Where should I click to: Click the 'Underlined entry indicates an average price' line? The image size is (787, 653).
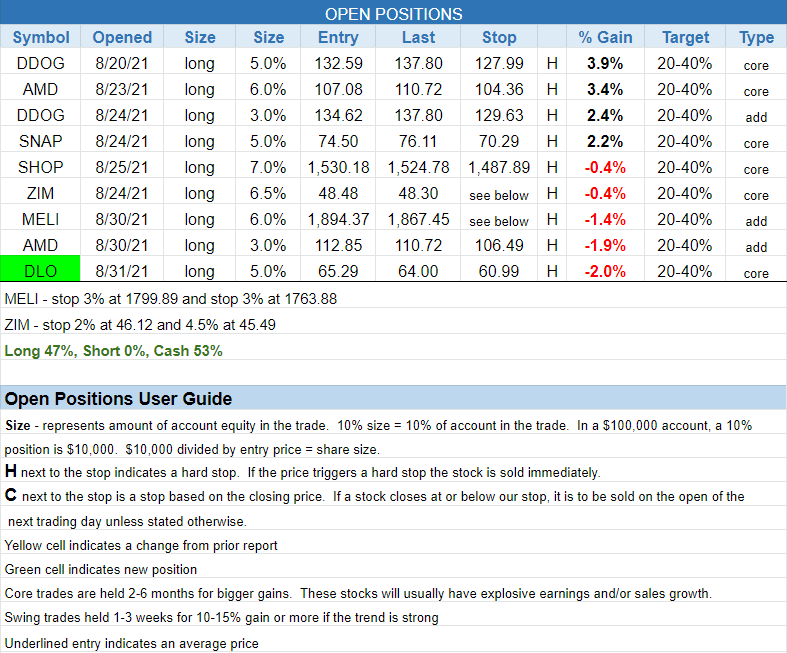132,643
